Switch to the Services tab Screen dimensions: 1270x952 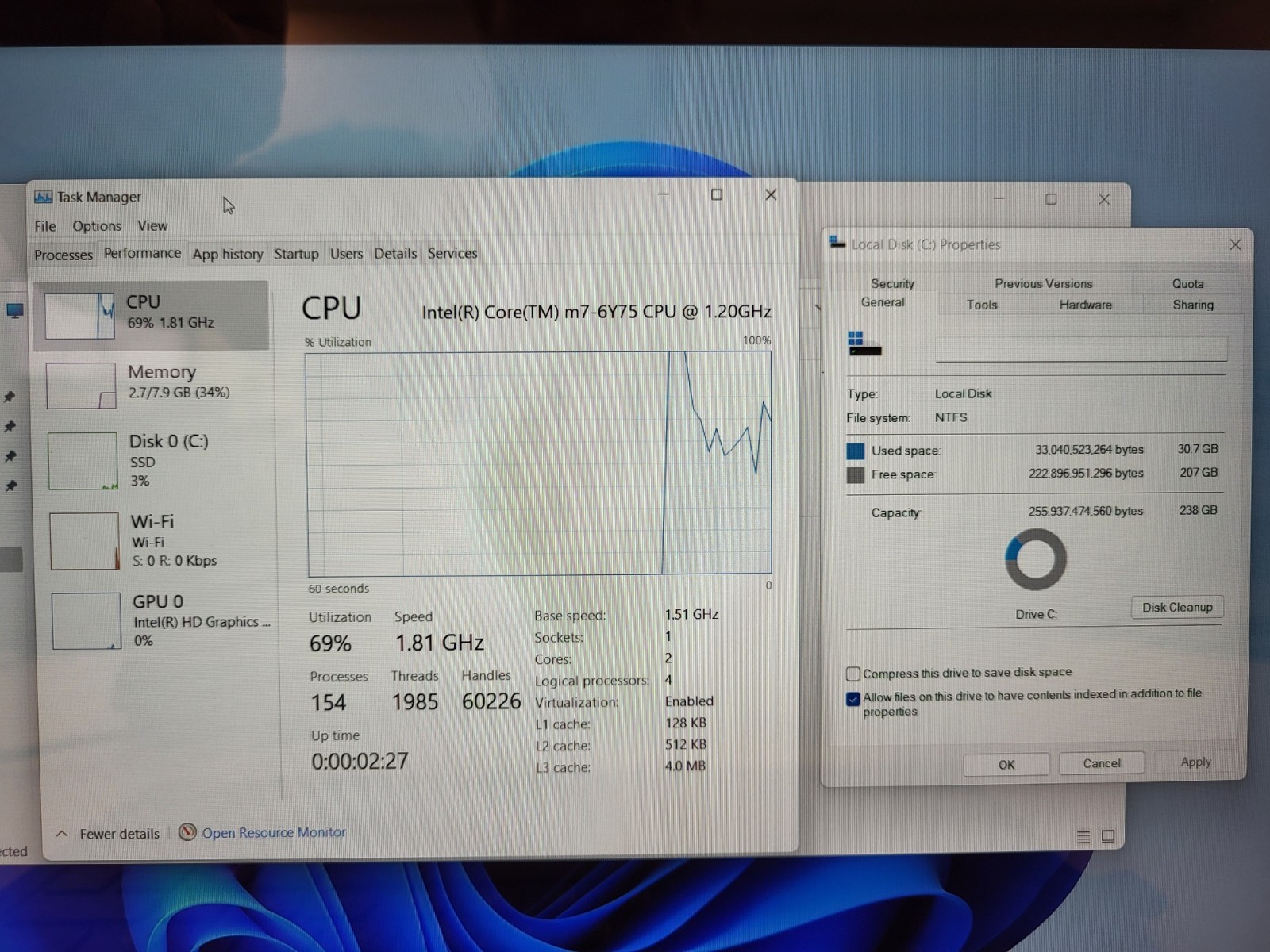[x=452, y=254]
